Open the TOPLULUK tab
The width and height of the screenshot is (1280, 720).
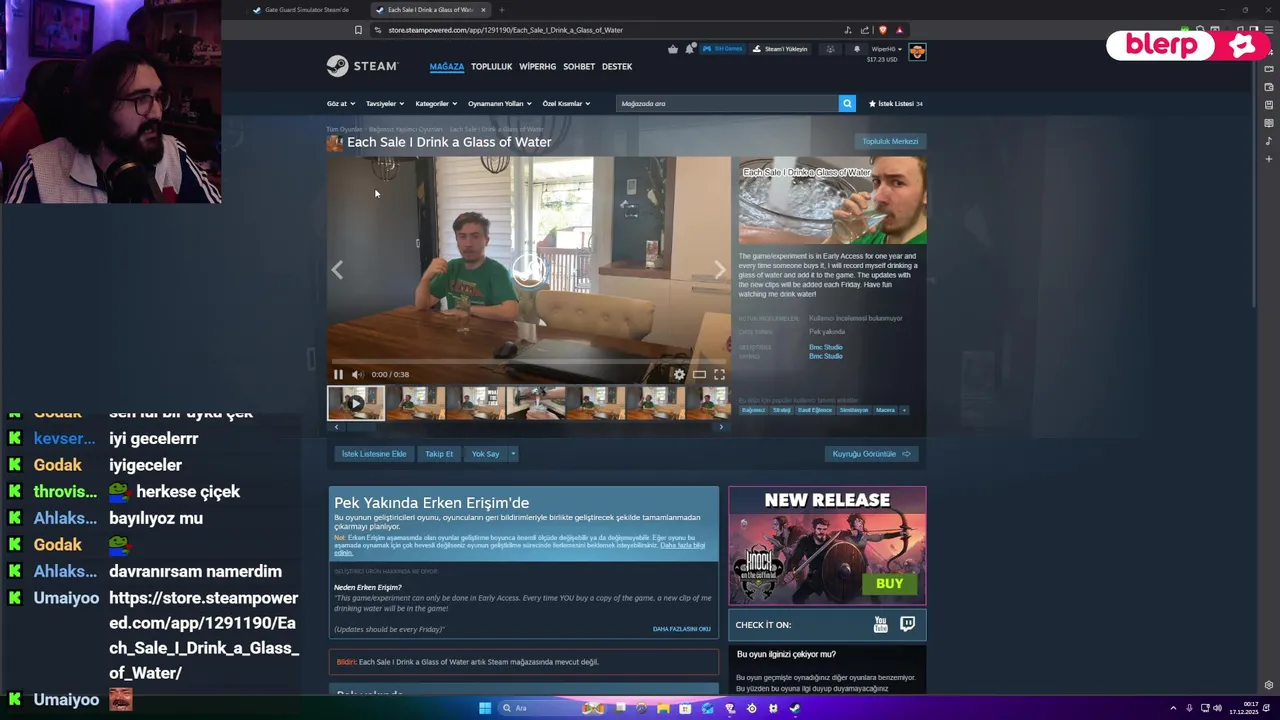pos(491,66)
